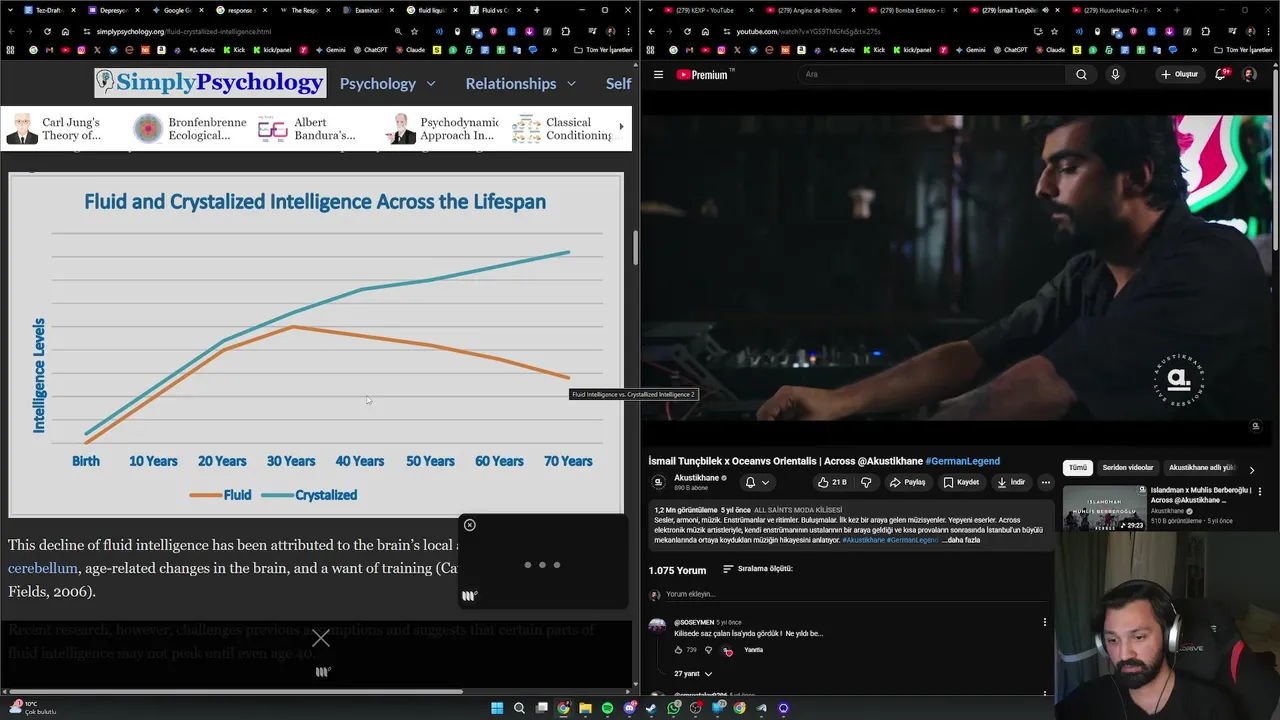Open more actions menu beside İndir

pos(1046,482)
